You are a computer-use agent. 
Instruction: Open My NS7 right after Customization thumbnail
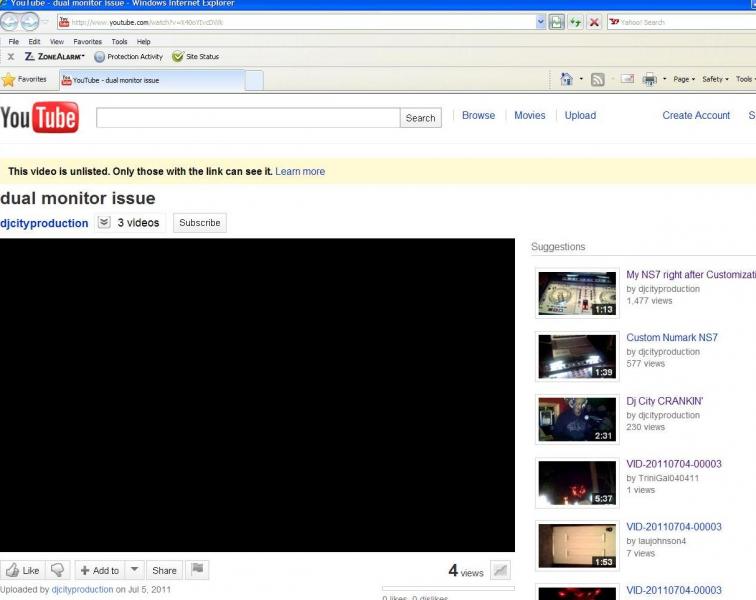(577, 293)
